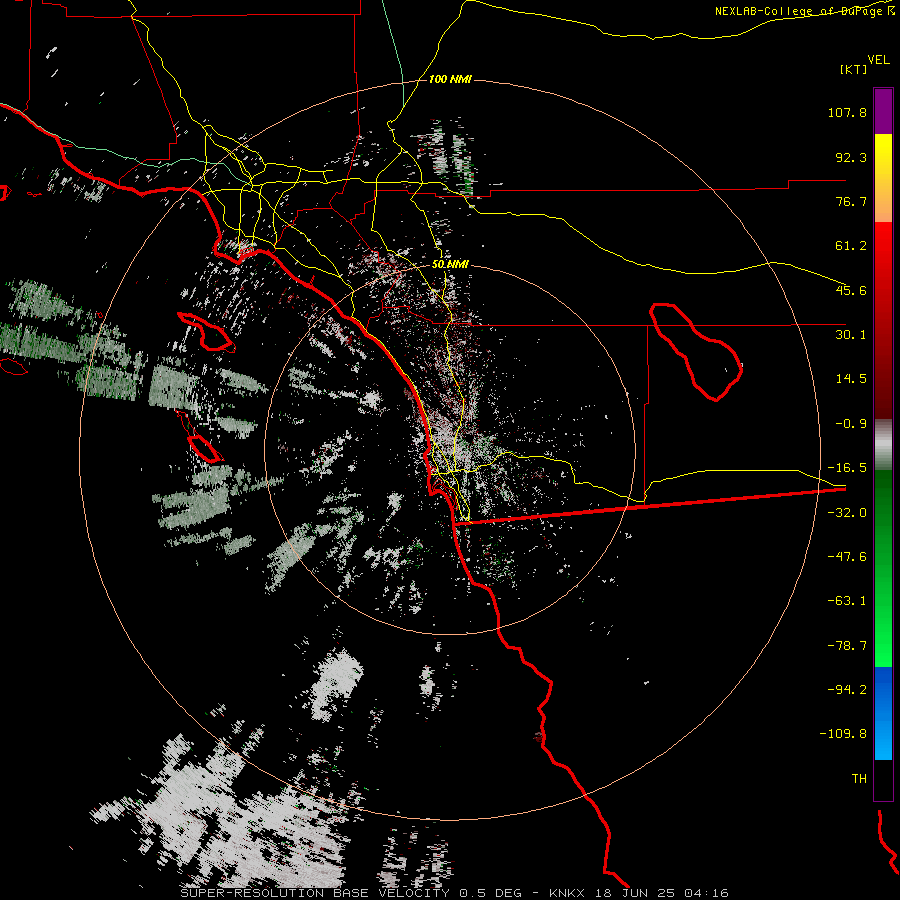Select the -78.7 scale value

pos(847,646)
